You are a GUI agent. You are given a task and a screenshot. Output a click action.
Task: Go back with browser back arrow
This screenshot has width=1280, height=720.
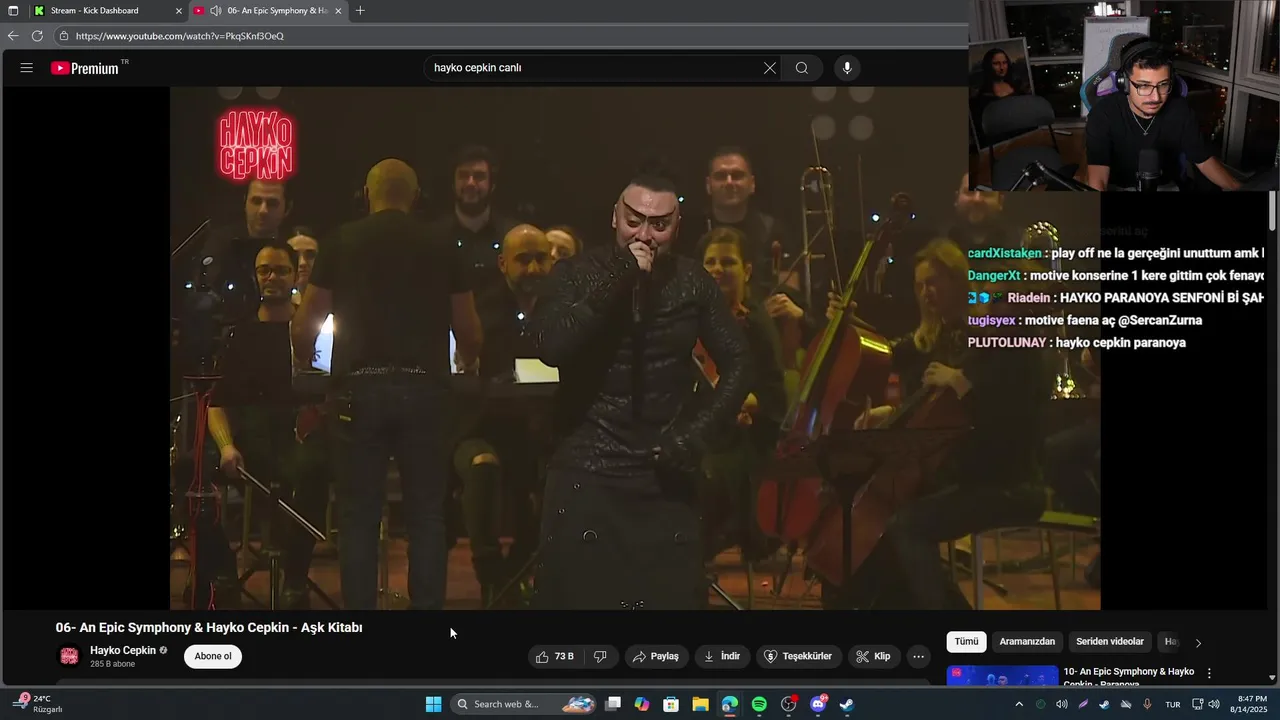tap(13, 35)
